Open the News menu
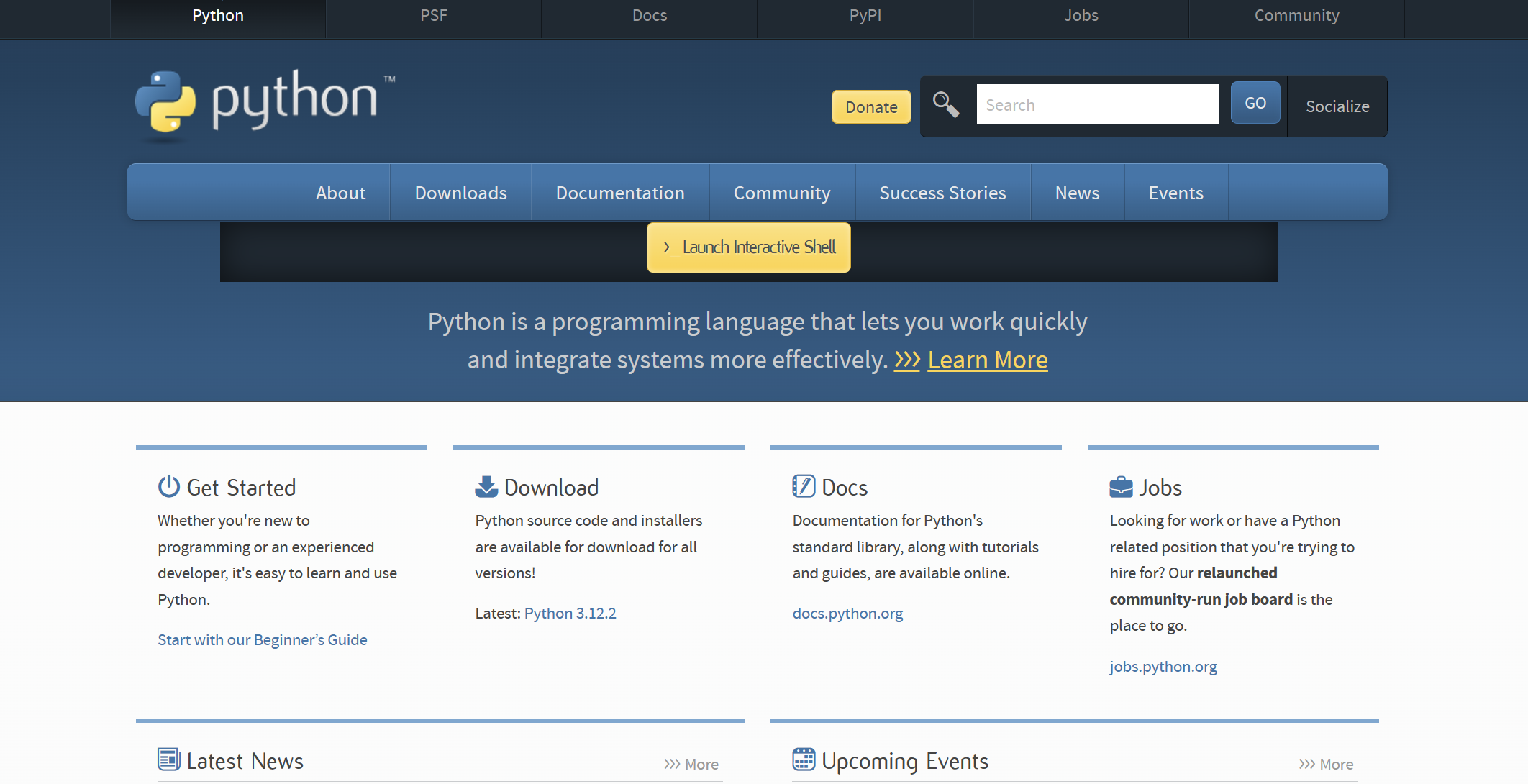Screen dimensions: 1528x784 click(x=1078, y=193)
